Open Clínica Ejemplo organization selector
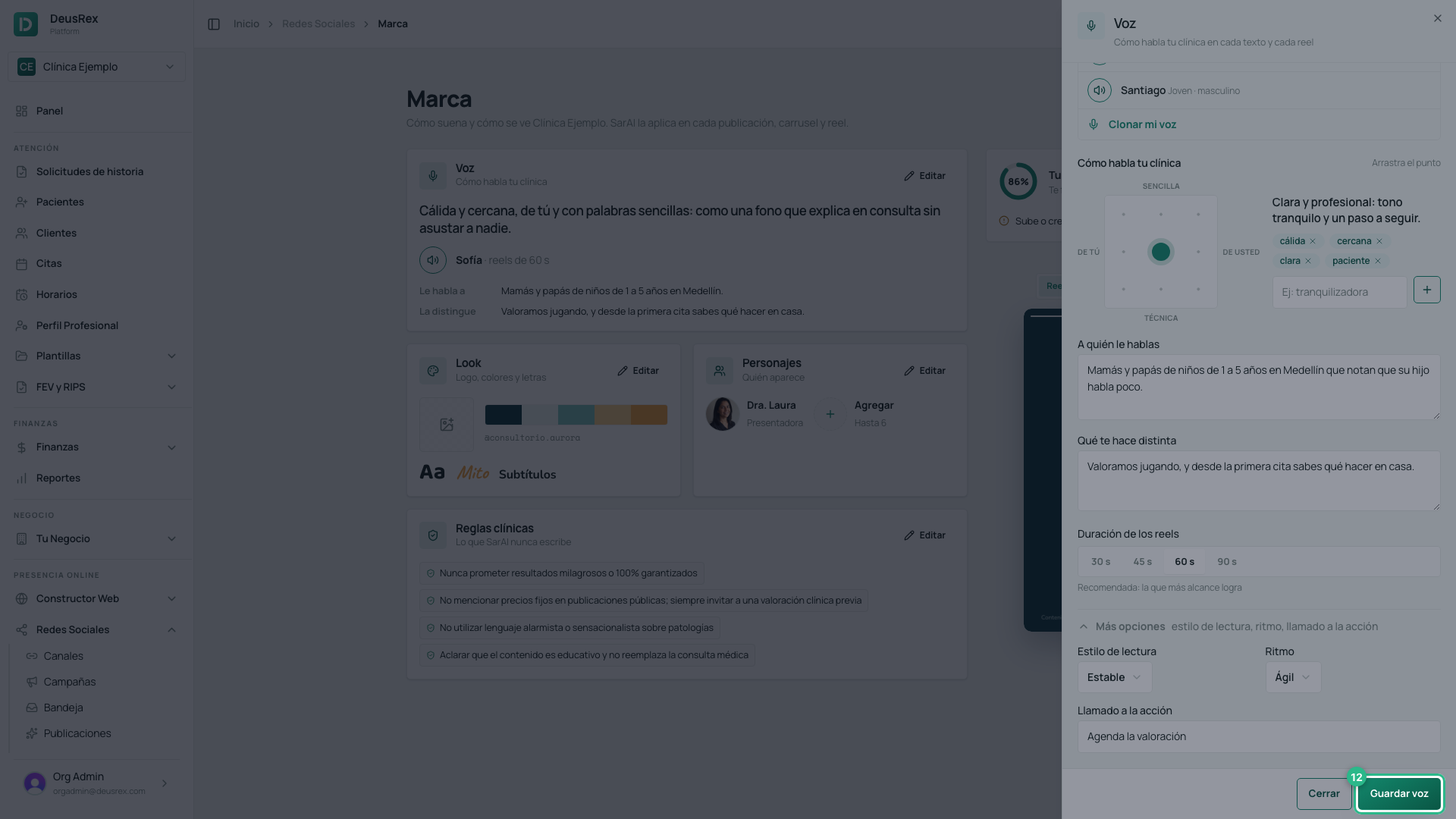 pos(96,67)
